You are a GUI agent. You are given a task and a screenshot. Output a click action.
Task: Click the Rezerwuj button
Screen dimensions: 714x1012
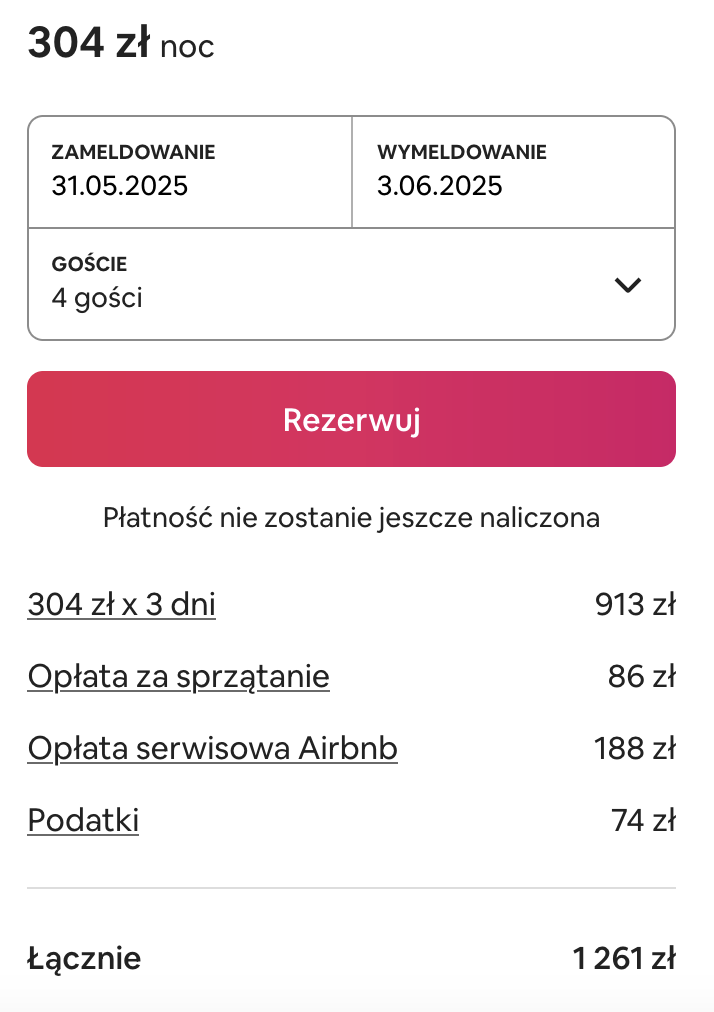[x=351, y=419]
